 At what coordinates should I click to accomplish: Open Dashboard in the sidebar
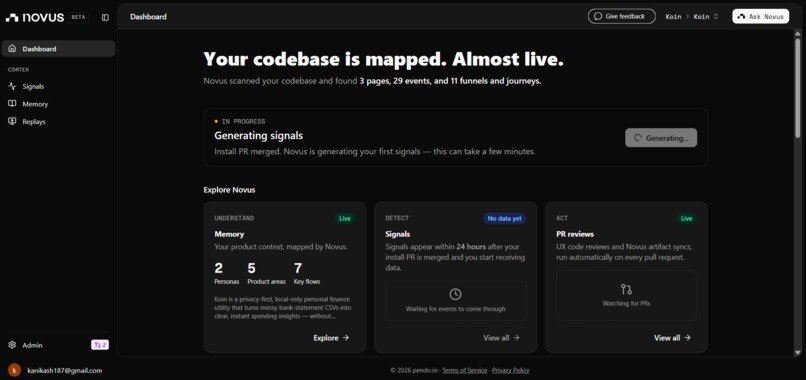pyautogui.click(x=58, y=49)
